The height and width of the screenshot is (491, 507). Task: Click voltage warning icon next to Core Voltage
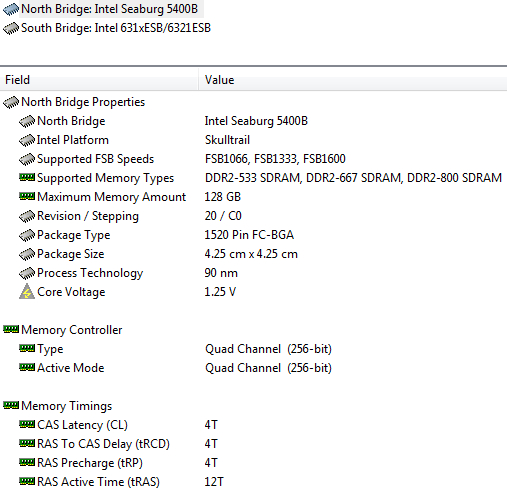coord(27,291)
